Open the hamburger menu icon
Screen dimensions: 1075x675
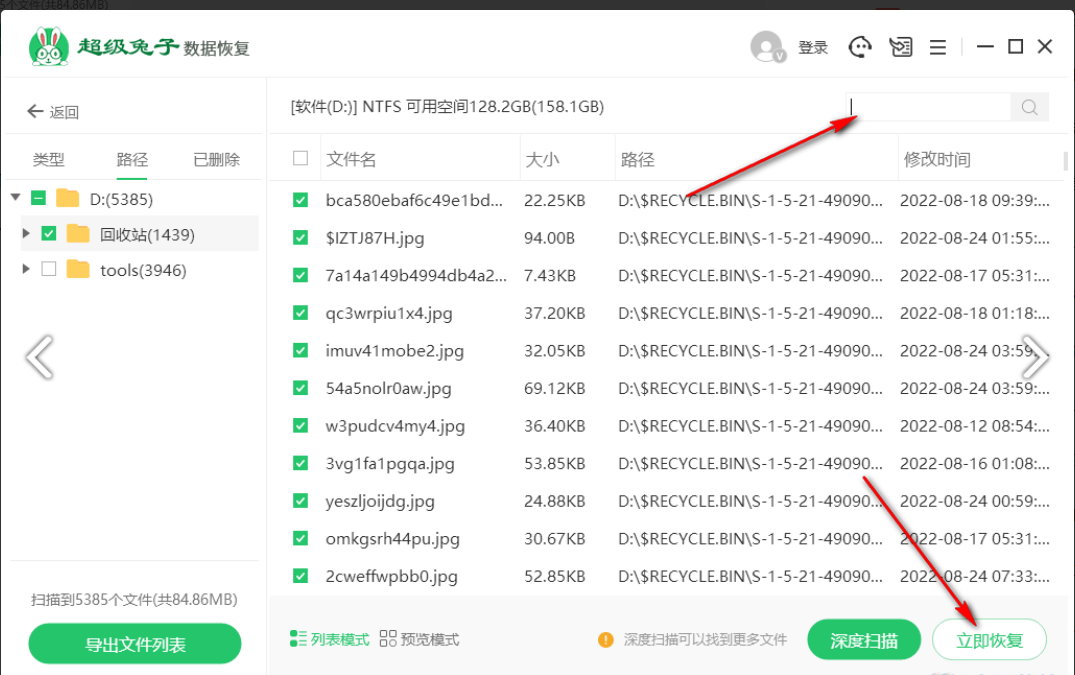point(938,47)
